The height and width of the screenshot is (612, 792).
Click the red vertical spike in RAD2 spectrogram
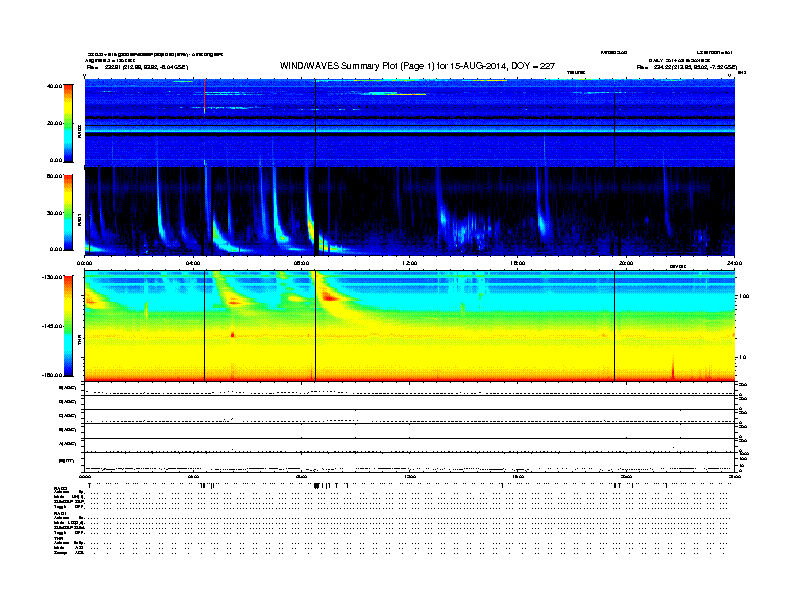(x=205, y=96)
